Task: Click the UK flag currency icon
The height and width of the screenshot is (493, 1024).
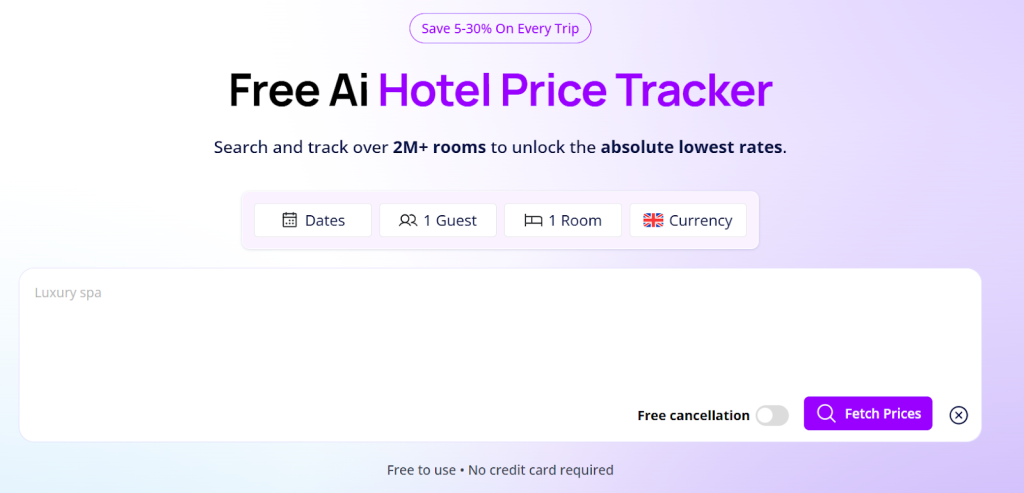Action: point(653,220)
